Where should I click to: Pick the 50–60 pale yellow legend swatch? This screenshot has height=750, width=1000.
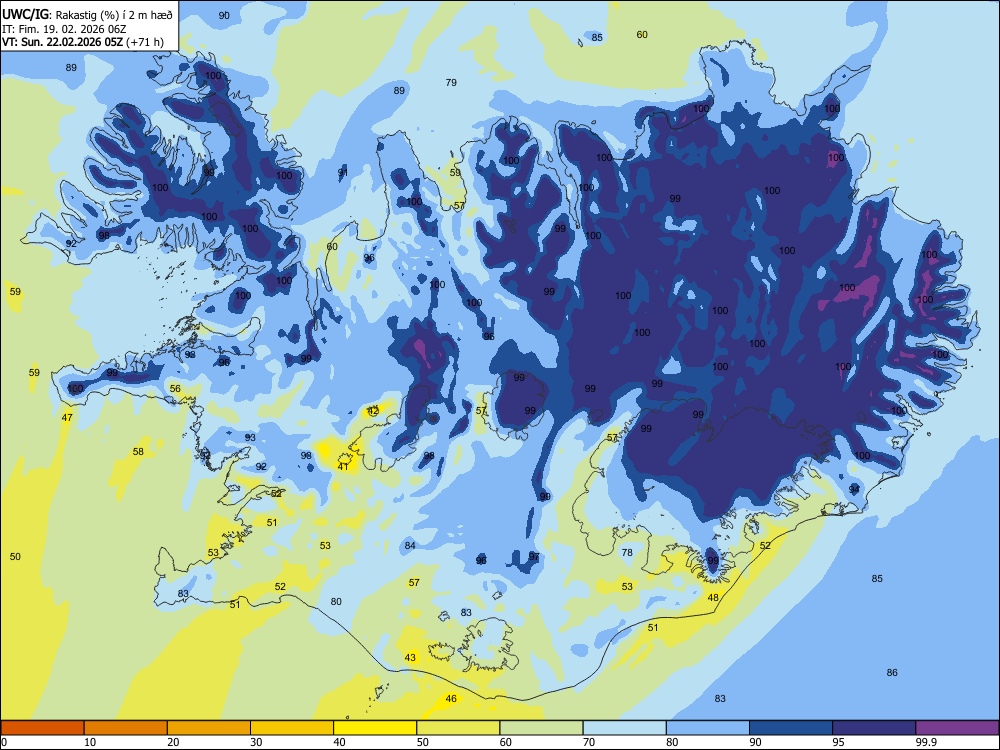458,728
